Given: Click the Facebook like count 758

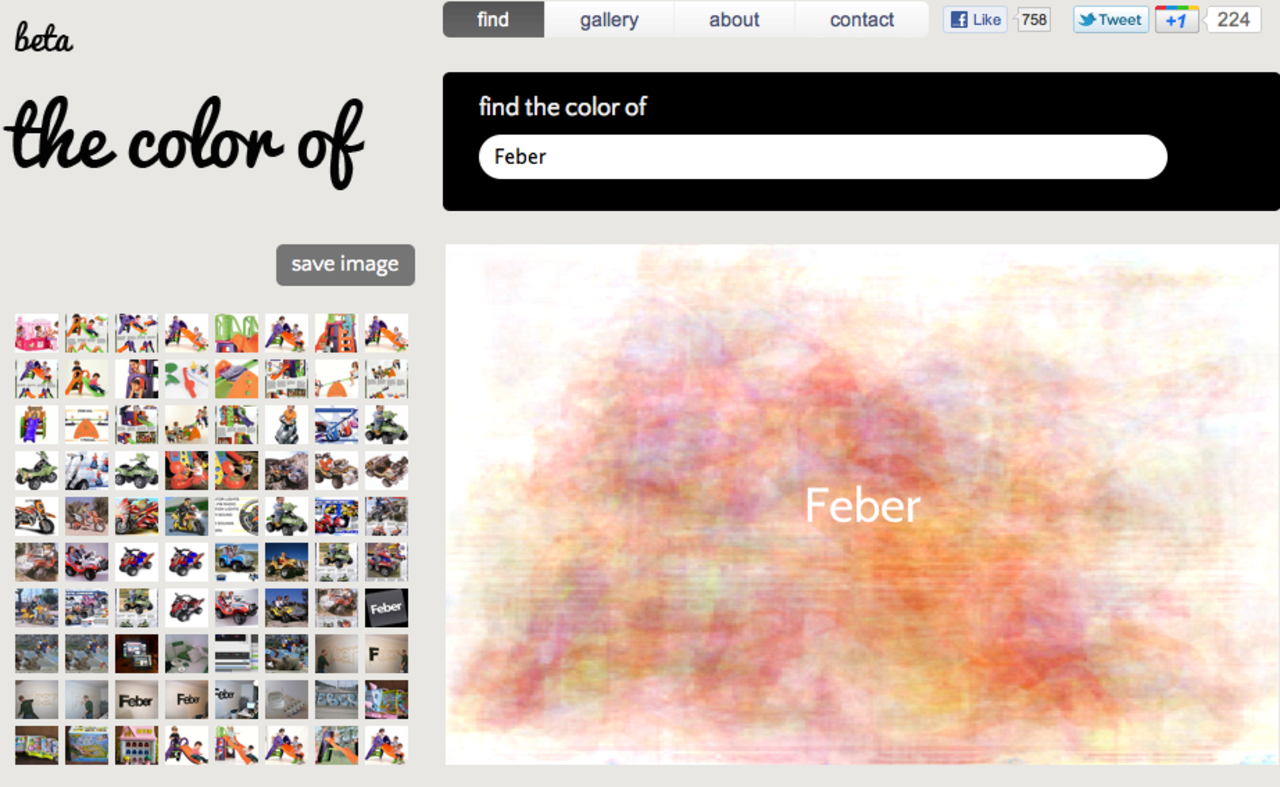Looking at the screenshot, I should coord(1033,20).
